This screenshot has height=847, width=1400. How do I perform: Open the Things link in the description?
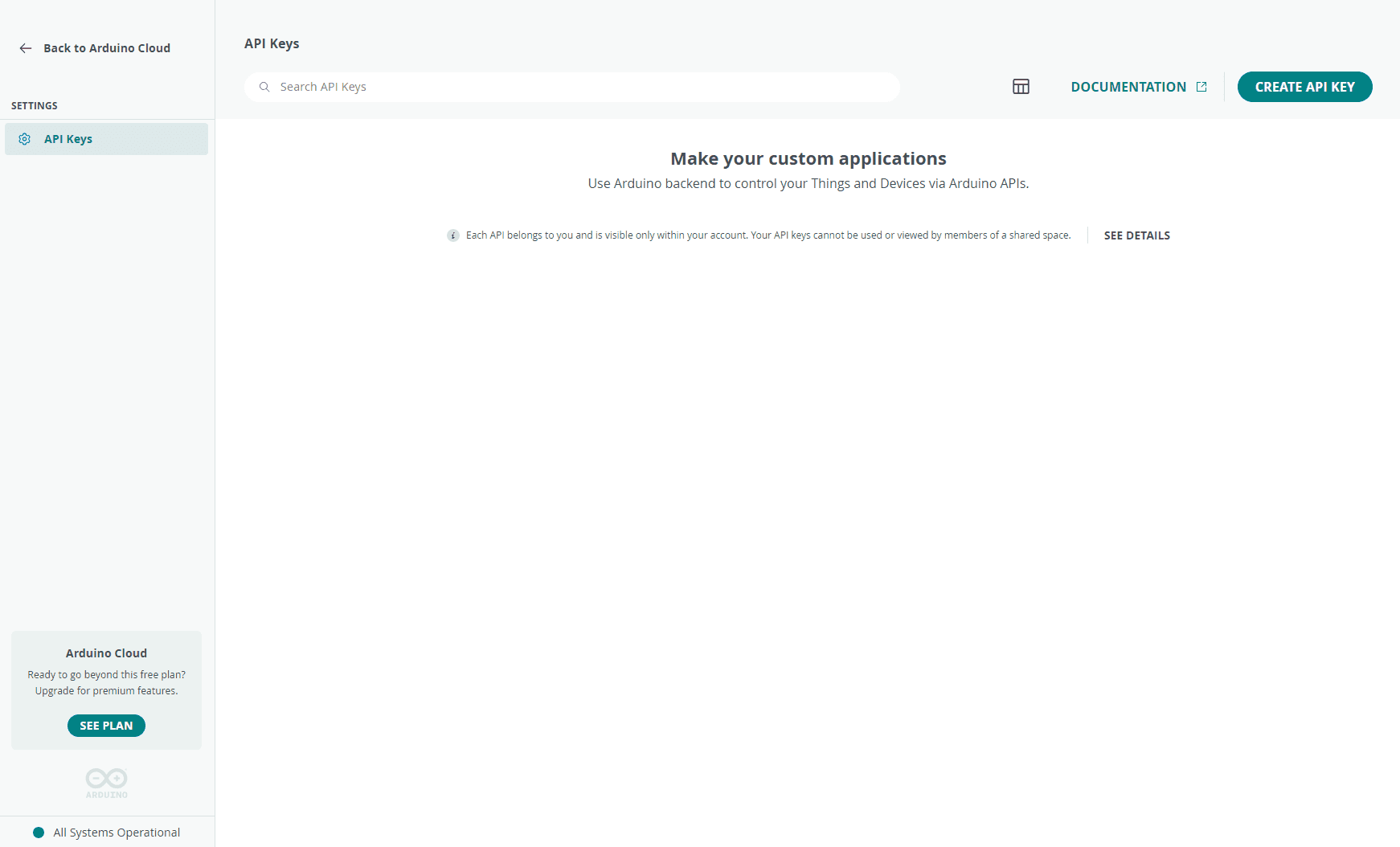(x=829, y=183)
